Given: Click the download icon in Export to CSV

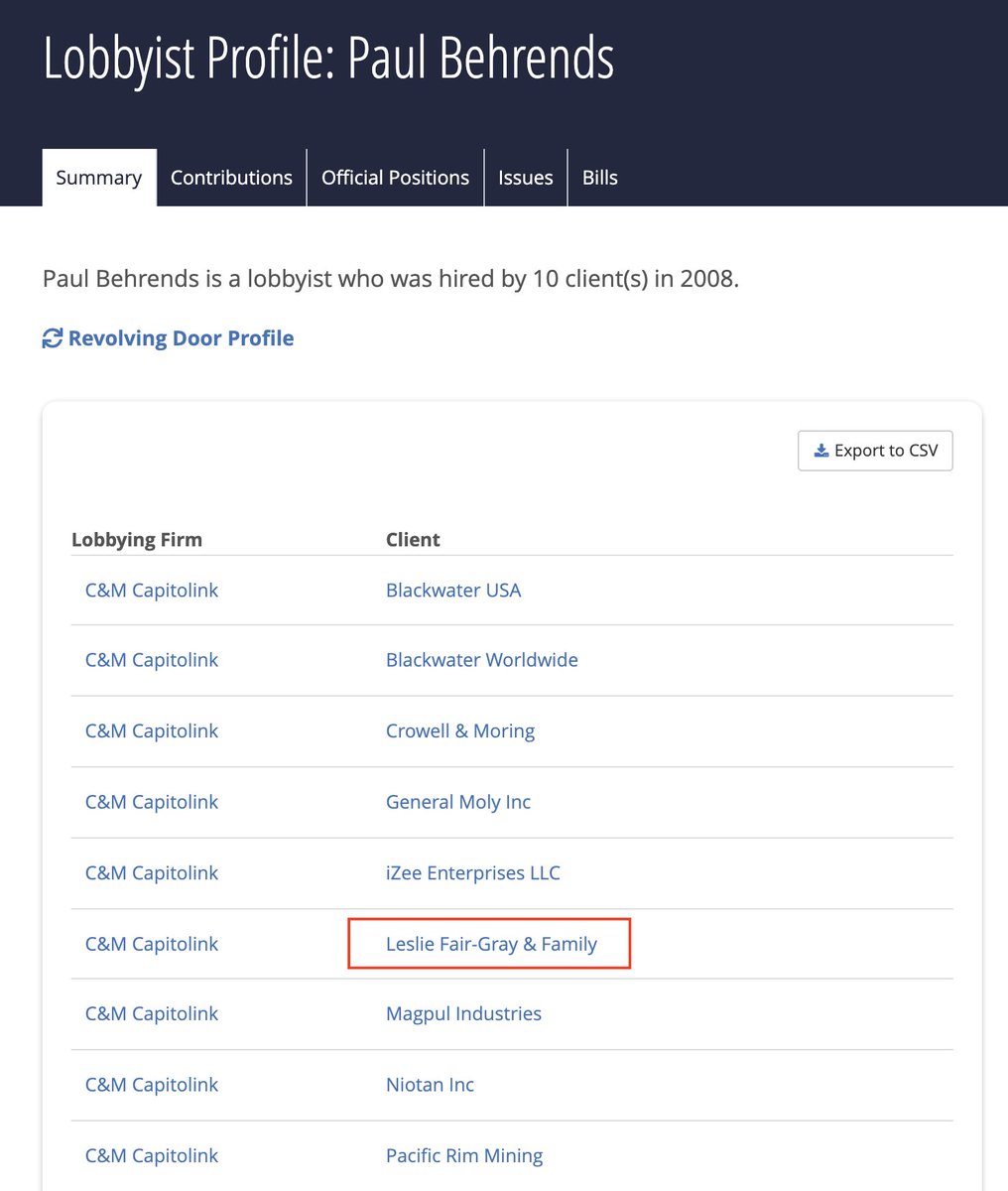Looking at the screenshot, I should pyautogui.click(x=821, y=451).
